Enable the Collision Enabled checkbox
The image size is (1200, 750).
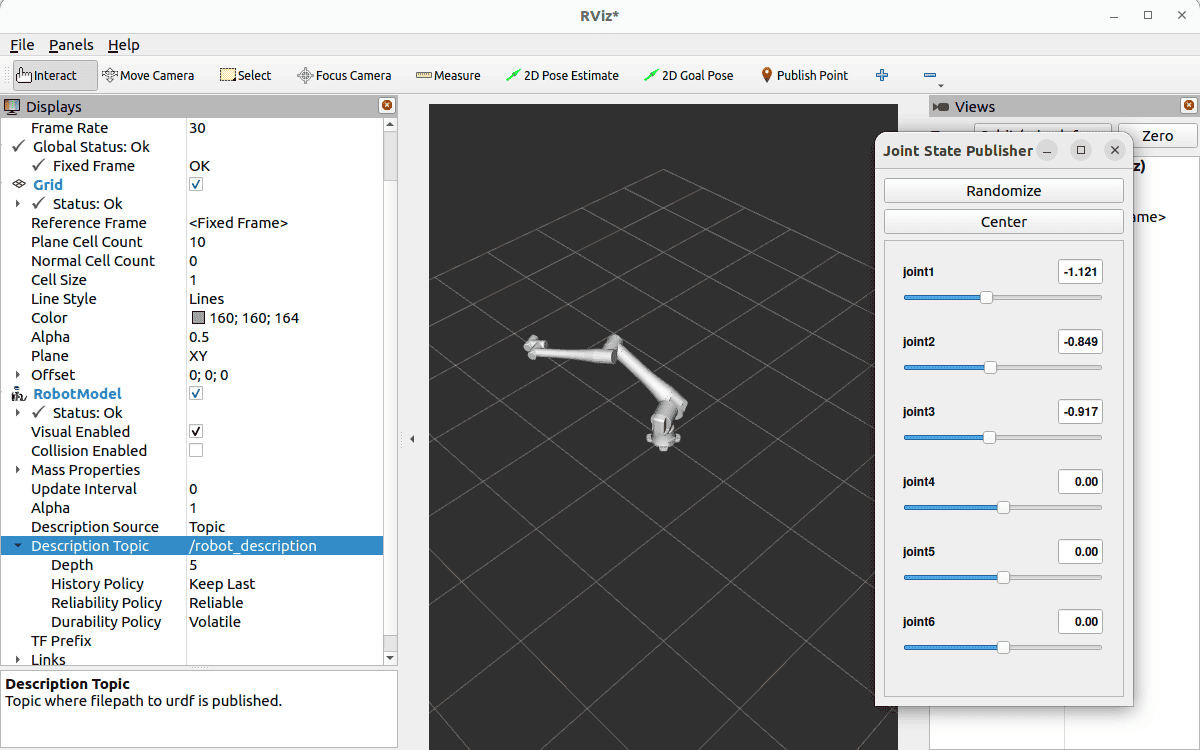(x=196, y=451)
